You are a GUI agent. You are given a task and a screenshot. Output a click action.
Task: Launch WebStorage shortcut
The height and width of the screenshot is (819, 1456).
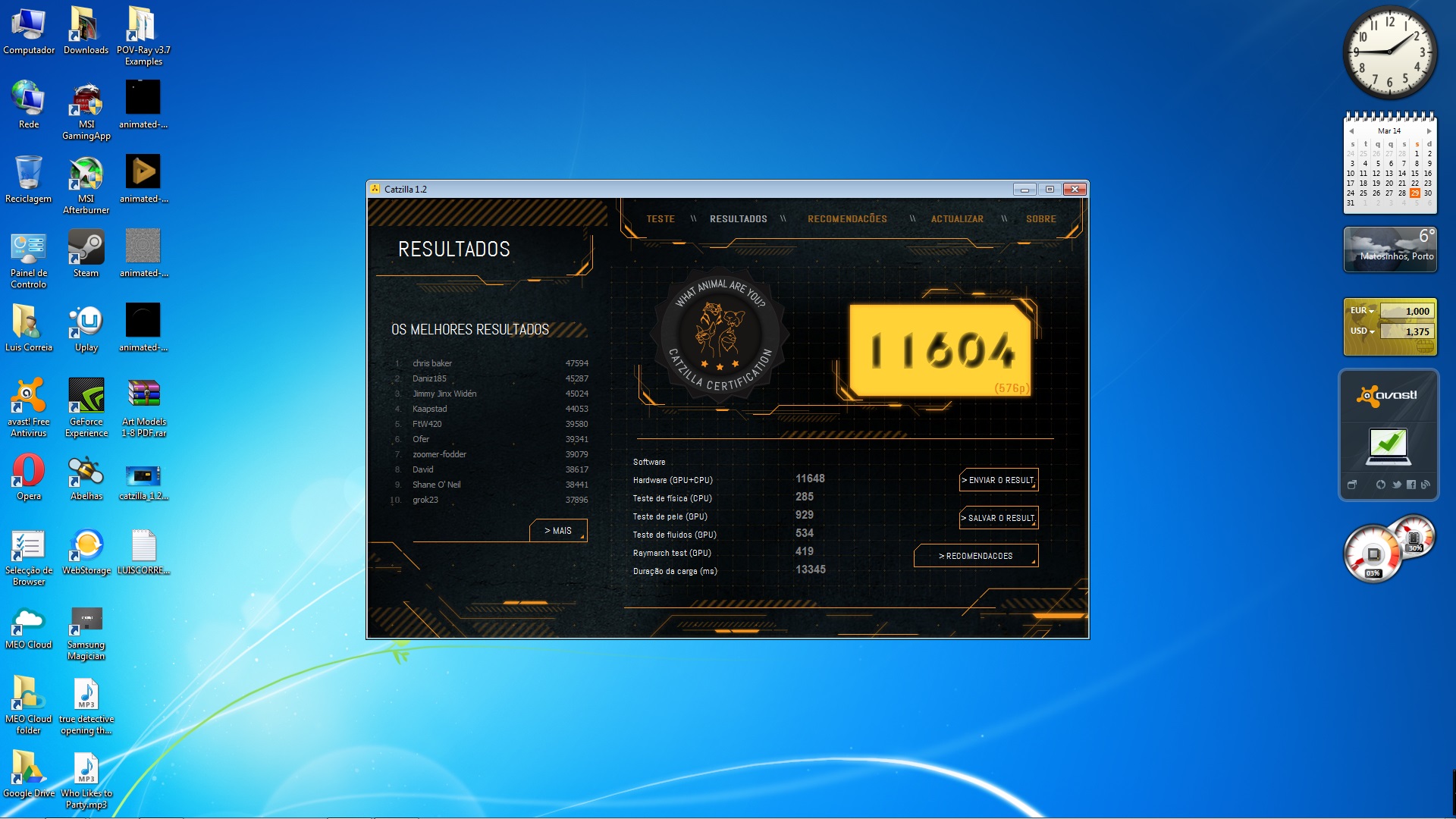86,551
